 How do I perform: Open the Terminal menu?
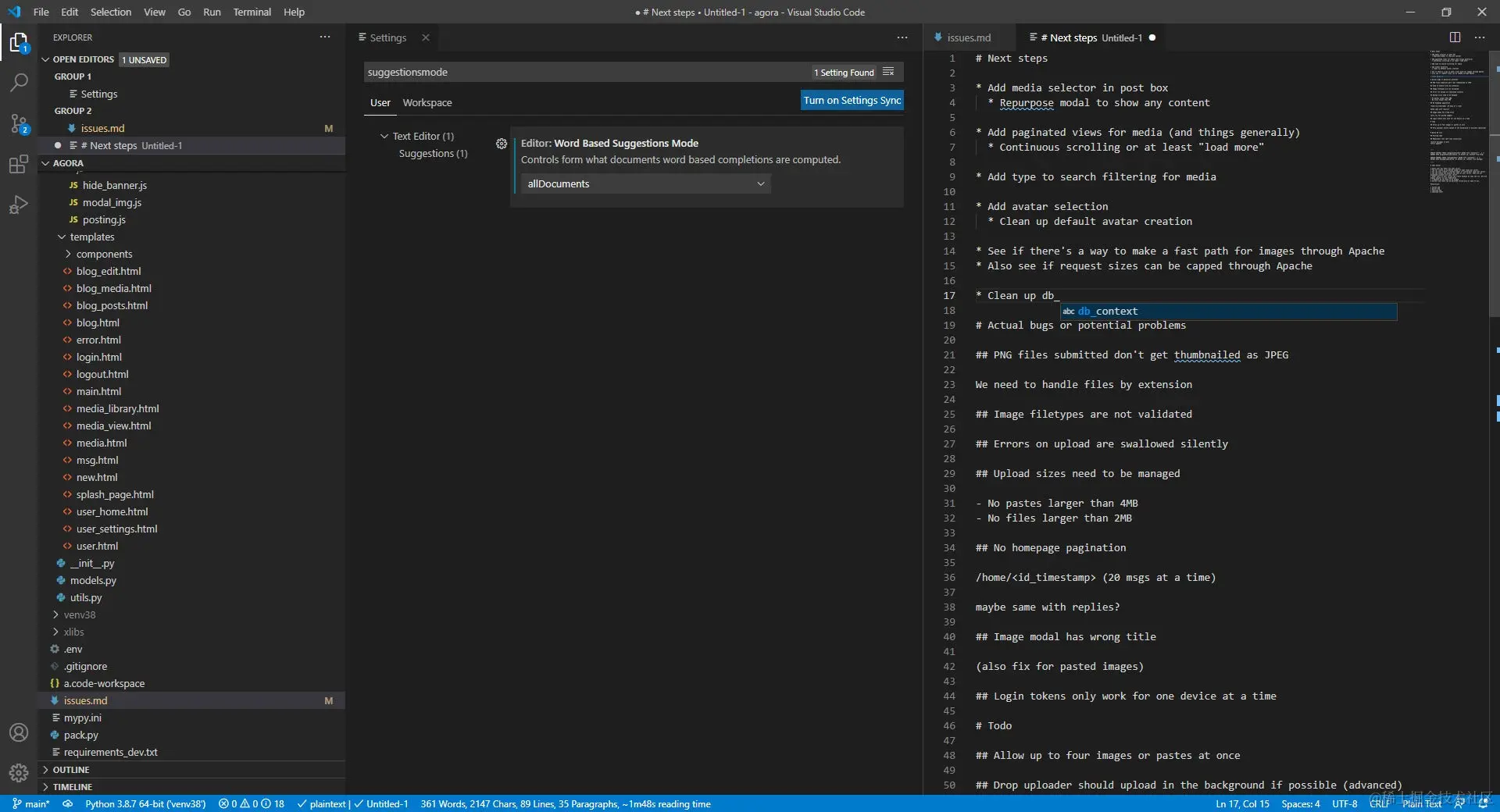pos(252,12)
